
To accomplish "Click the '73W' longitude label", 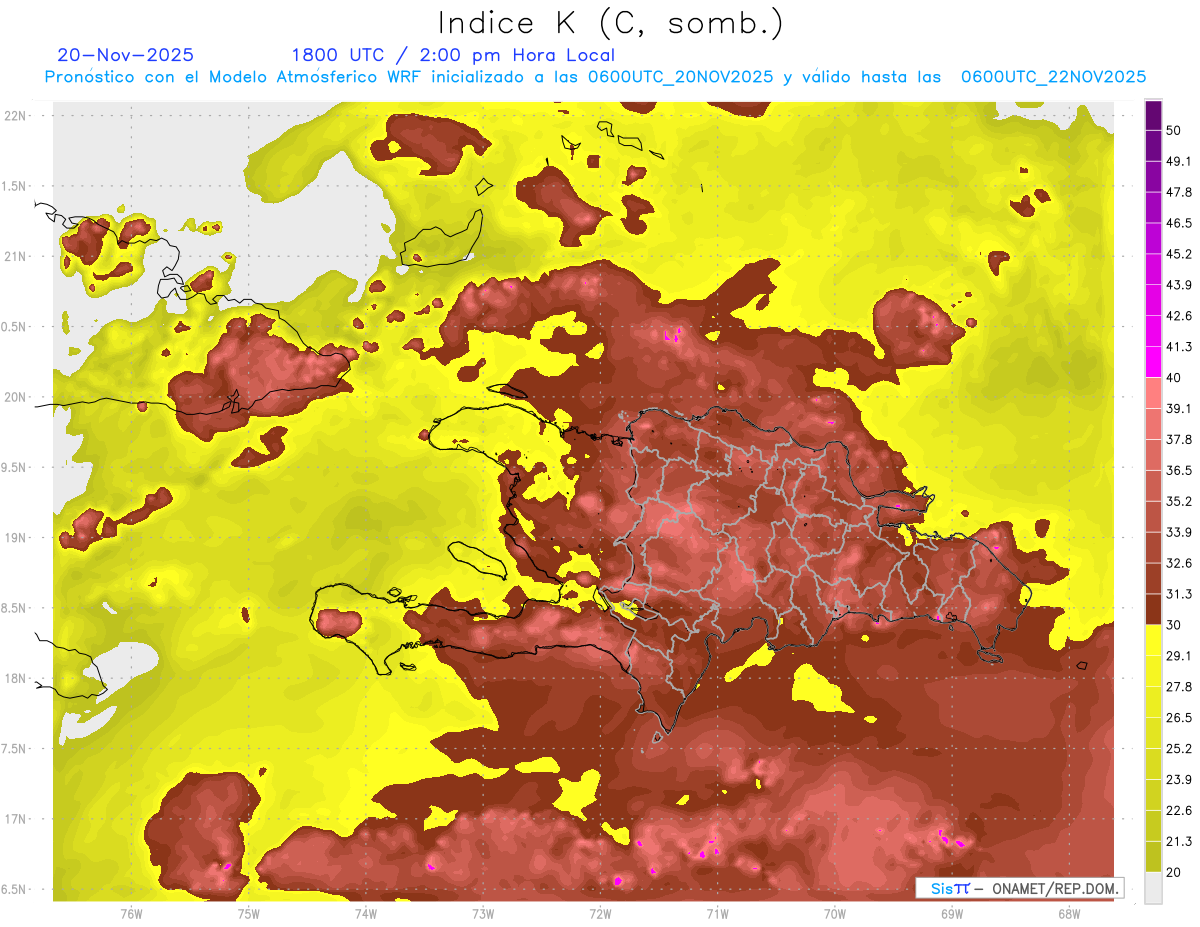I will [483, 913].
